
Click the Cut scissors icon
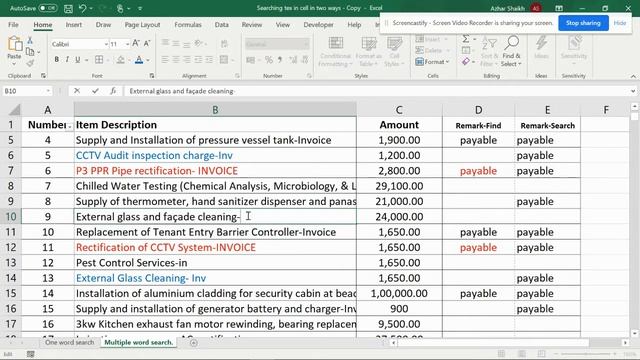tap(30, 40)
